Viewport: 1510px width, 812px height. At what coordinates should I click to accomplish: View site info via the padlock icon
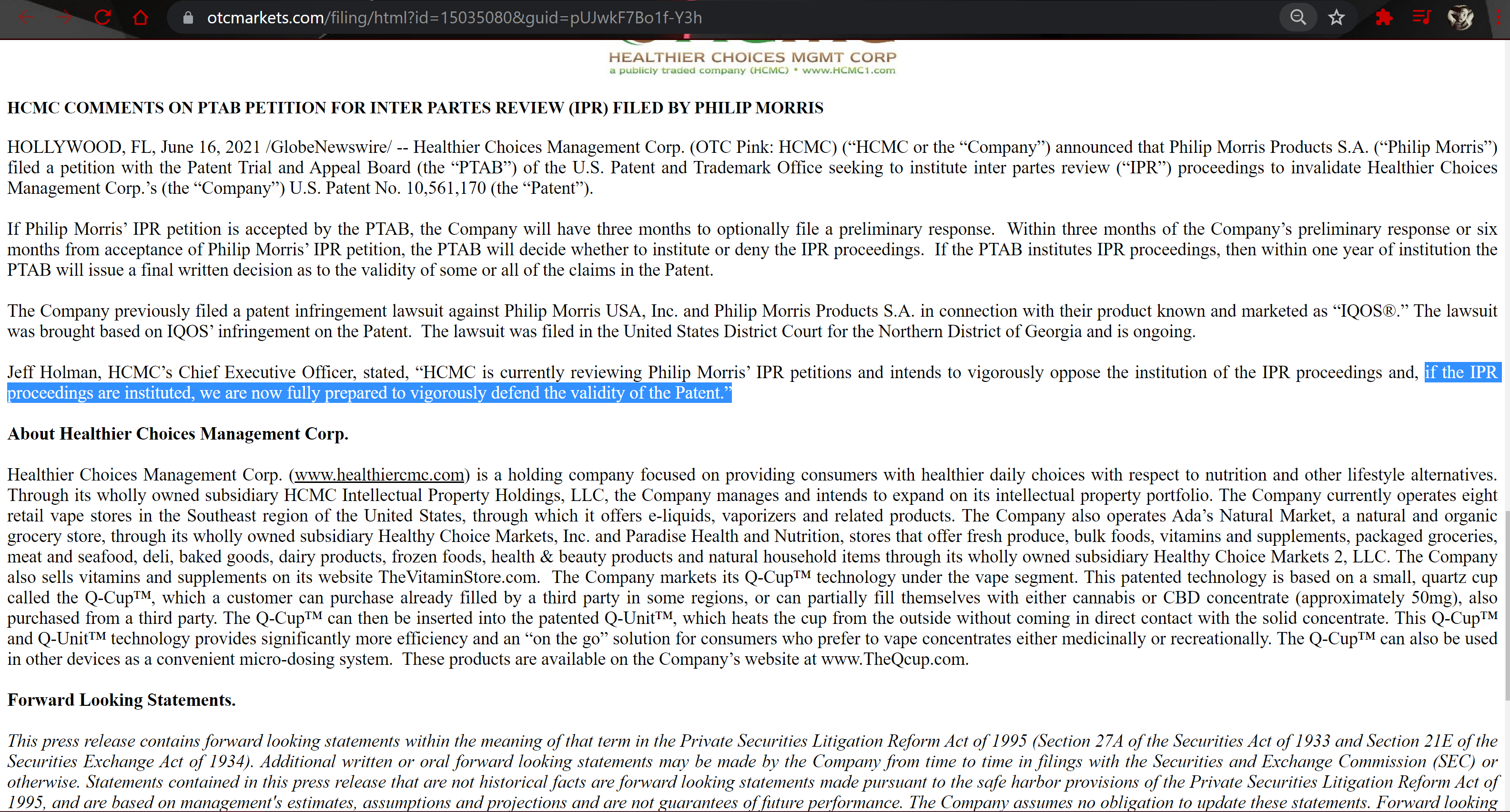(188, 18)
